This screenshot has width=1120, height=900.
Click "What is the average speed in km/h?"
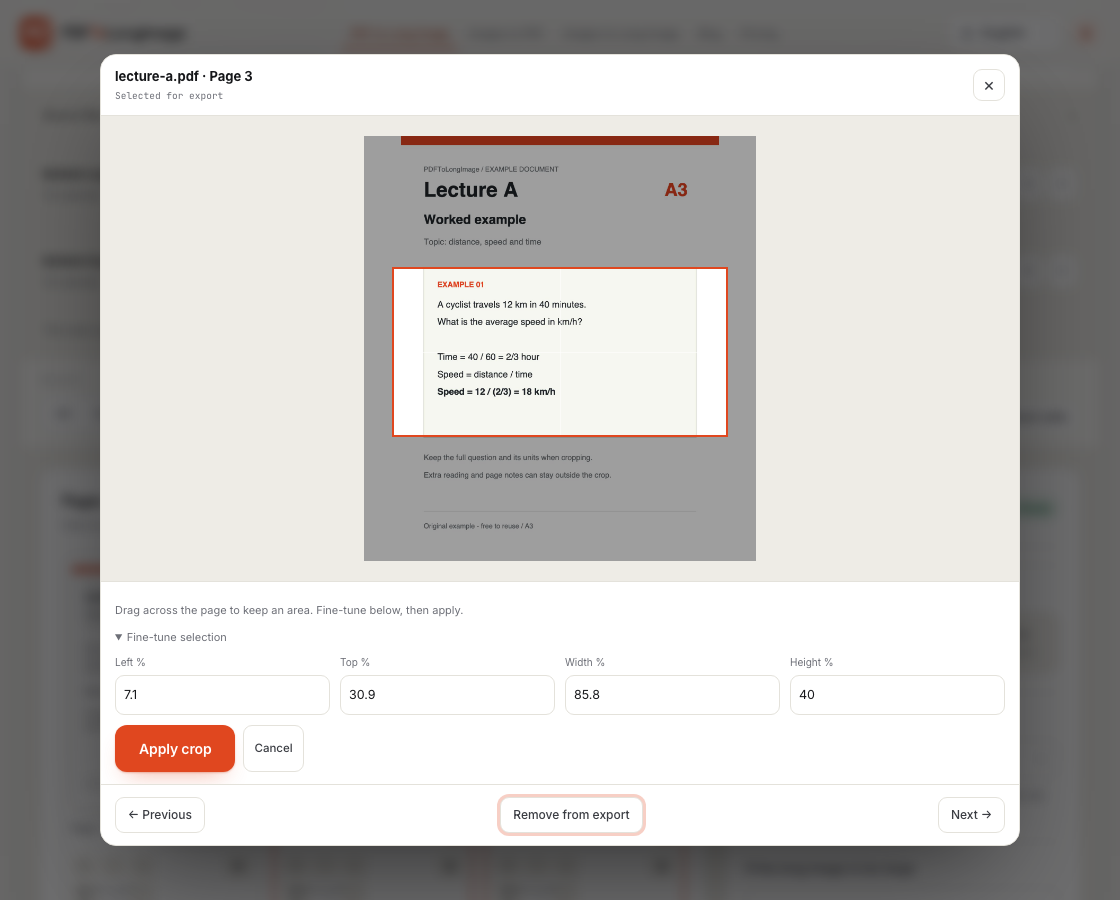(510, 322)
